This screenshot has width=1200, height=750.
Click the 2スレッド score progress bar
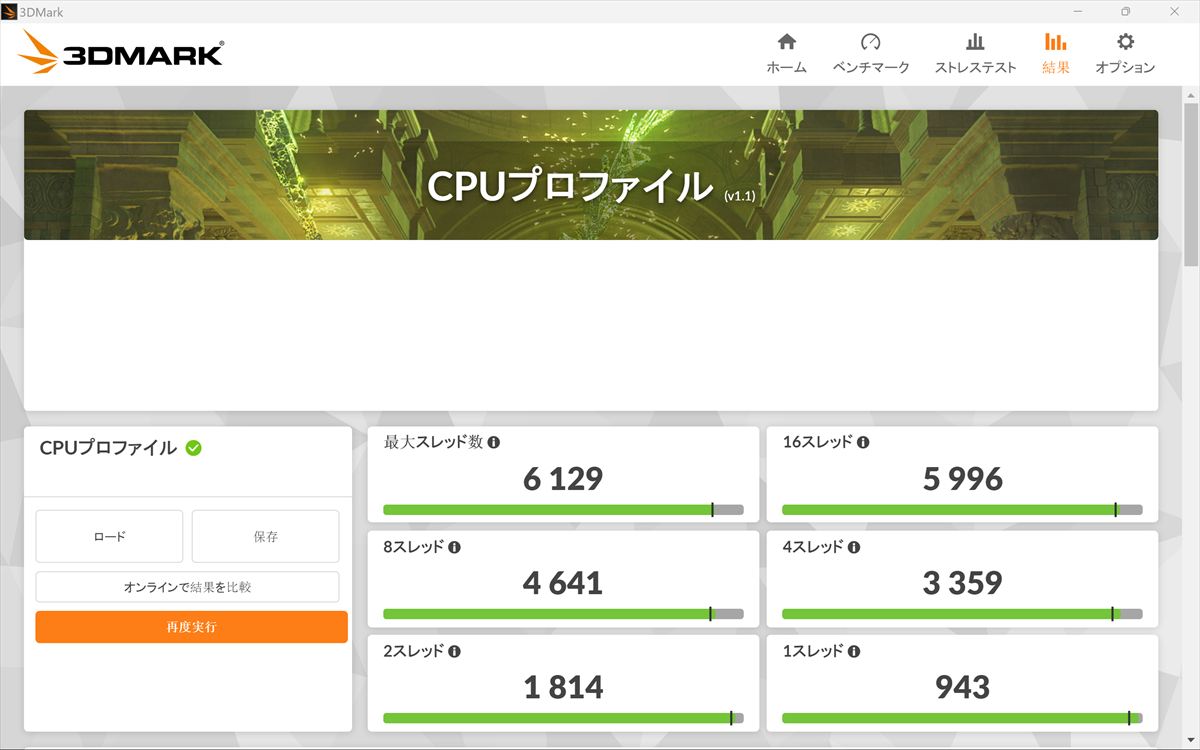pos(563,718)
